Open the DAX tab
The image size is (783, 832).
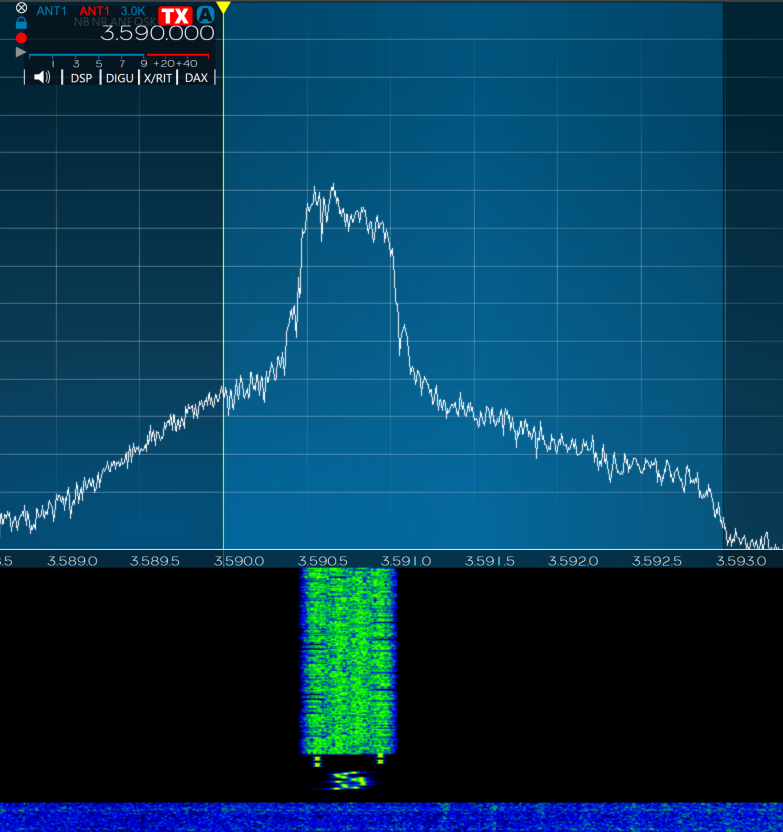[x=196, y=78]
